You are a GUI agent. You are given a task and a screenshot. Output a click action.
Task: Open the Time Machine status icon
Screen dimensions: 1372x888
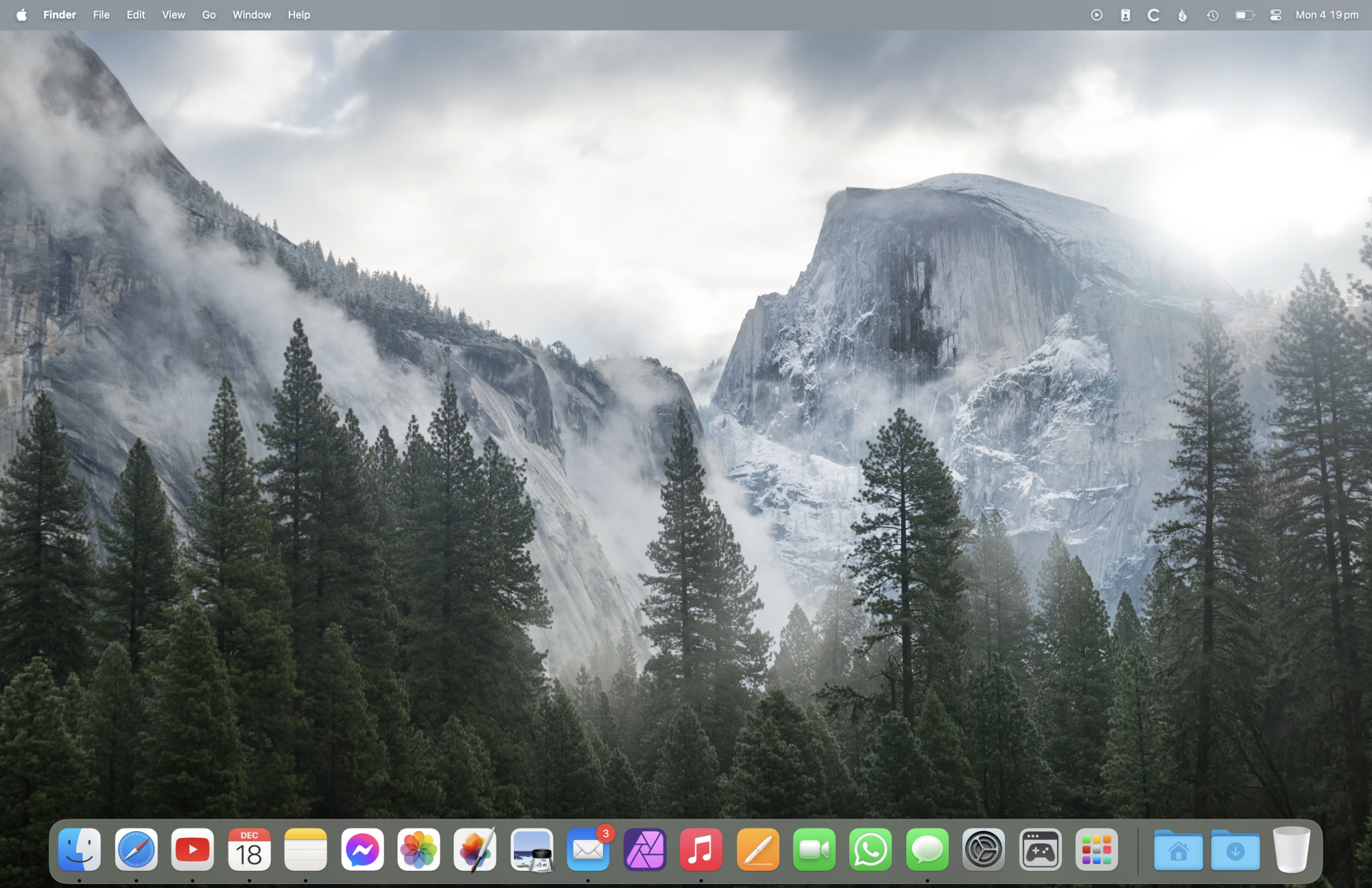(1212, 15)
